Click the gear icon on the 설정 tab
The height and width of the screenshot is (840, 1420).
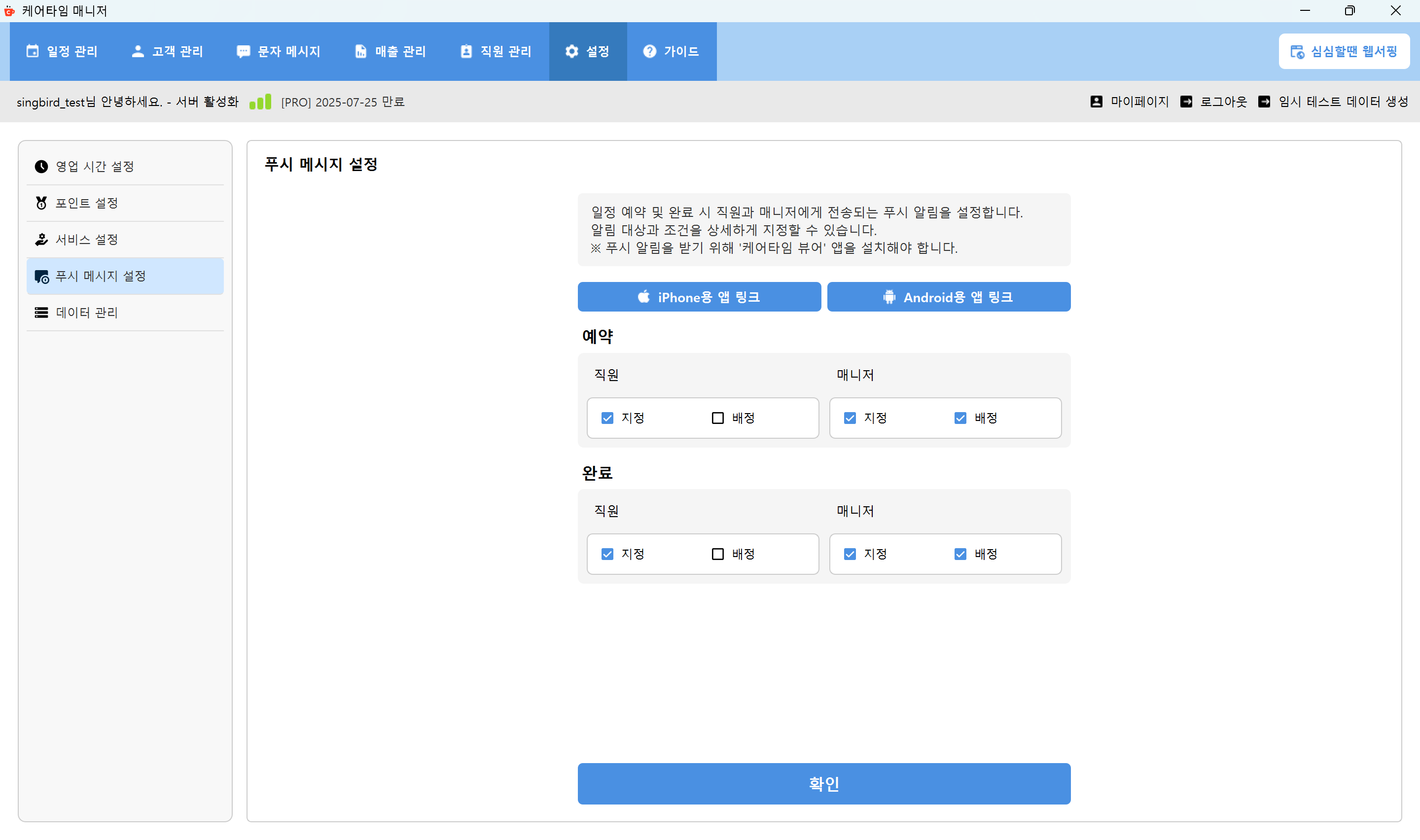pyautogui.click(x=571, y=51)
